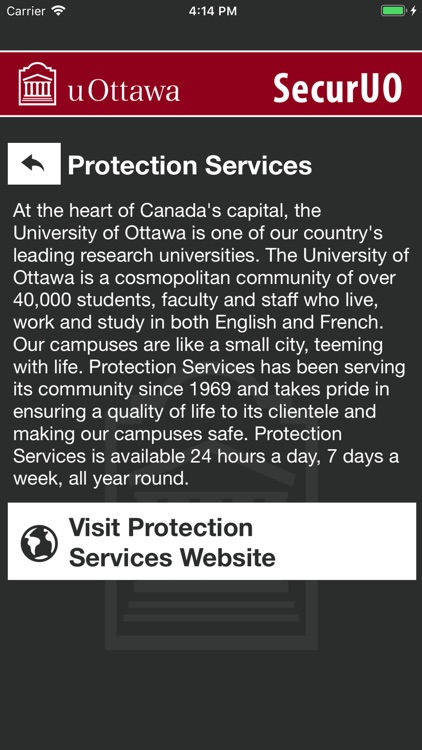Tap the "since 1969" text line
The width and height of the screenshot is (422, 750).
click(185, 389)
